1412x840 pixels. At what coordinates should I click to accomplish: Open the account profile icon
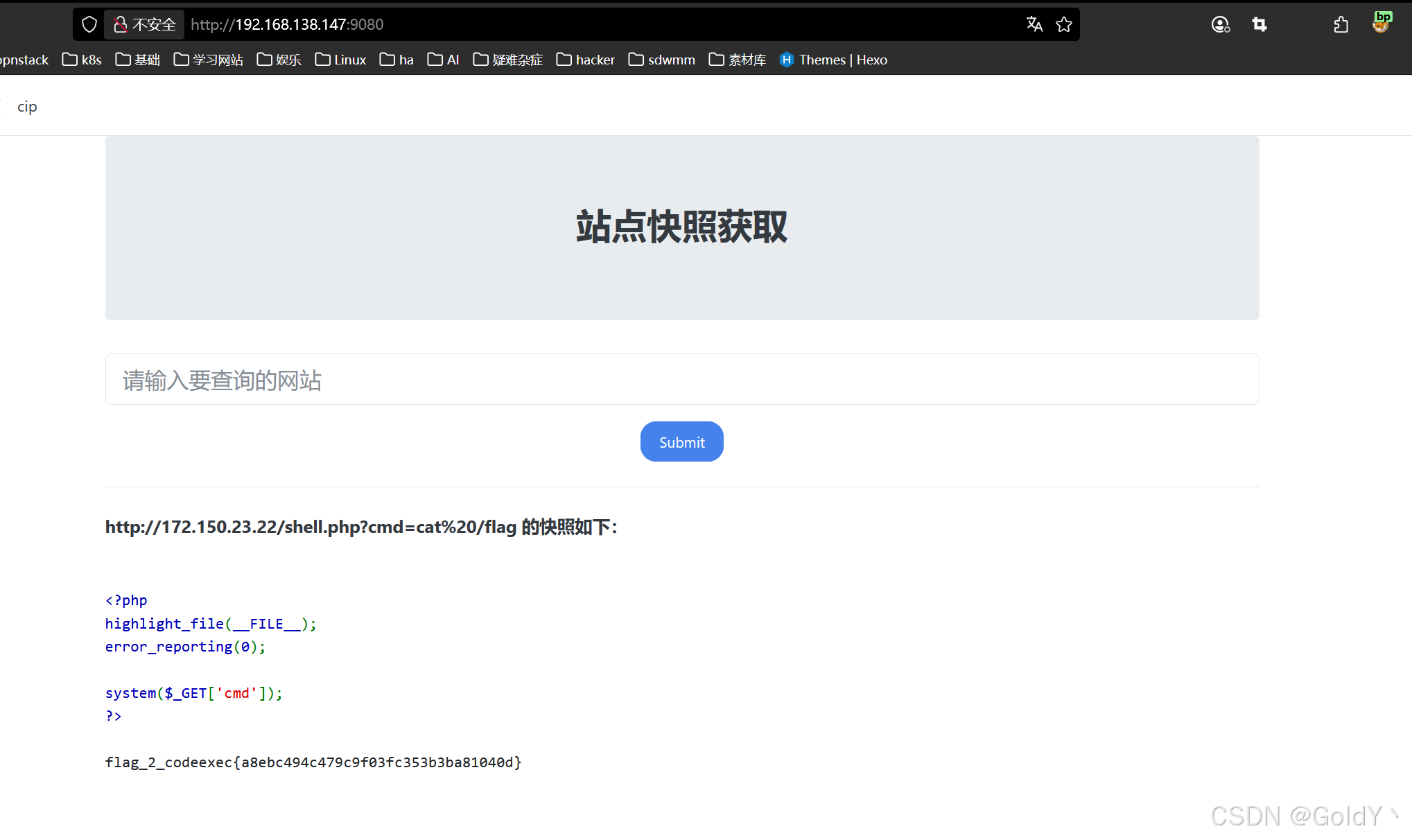tap(1220, 25)
